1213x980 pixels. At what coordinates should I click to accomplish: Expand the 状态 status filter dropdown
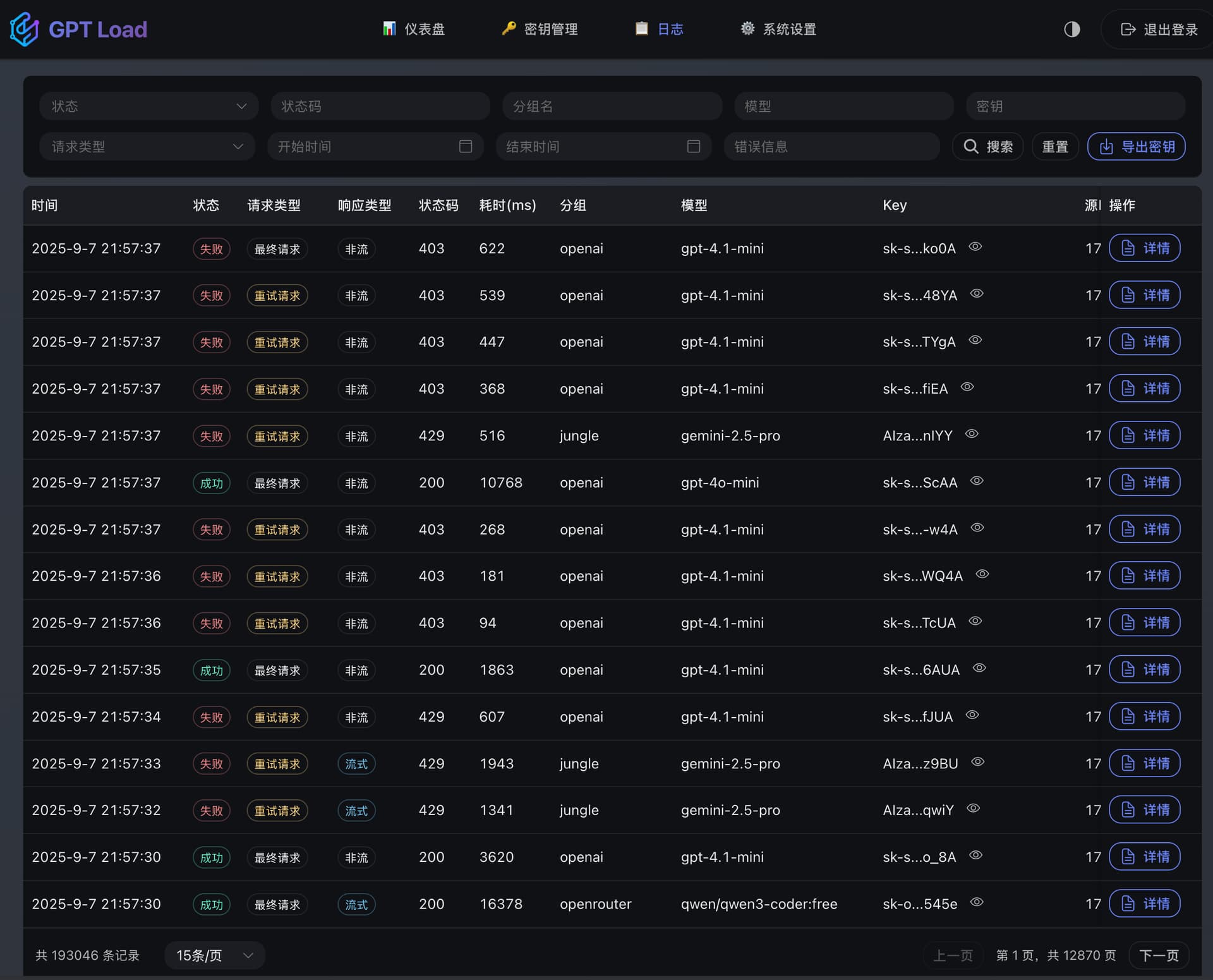148,106
